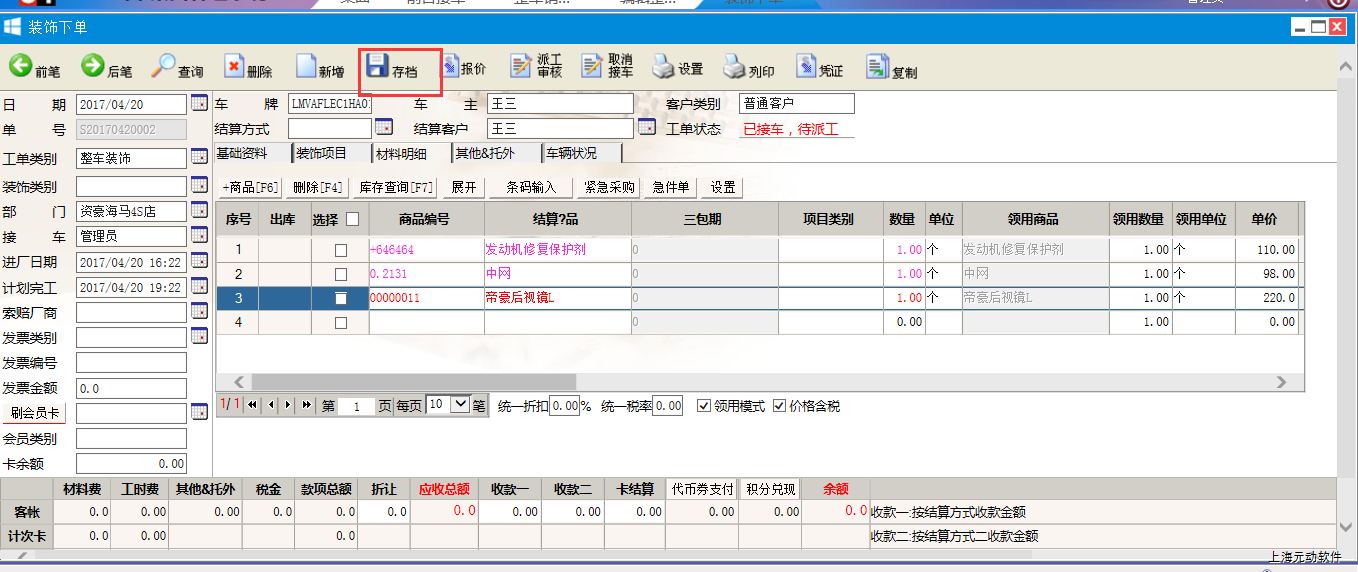Click the 删除 delete toolbar icon
The image size is (1358, 572).
tap(234, 67)
